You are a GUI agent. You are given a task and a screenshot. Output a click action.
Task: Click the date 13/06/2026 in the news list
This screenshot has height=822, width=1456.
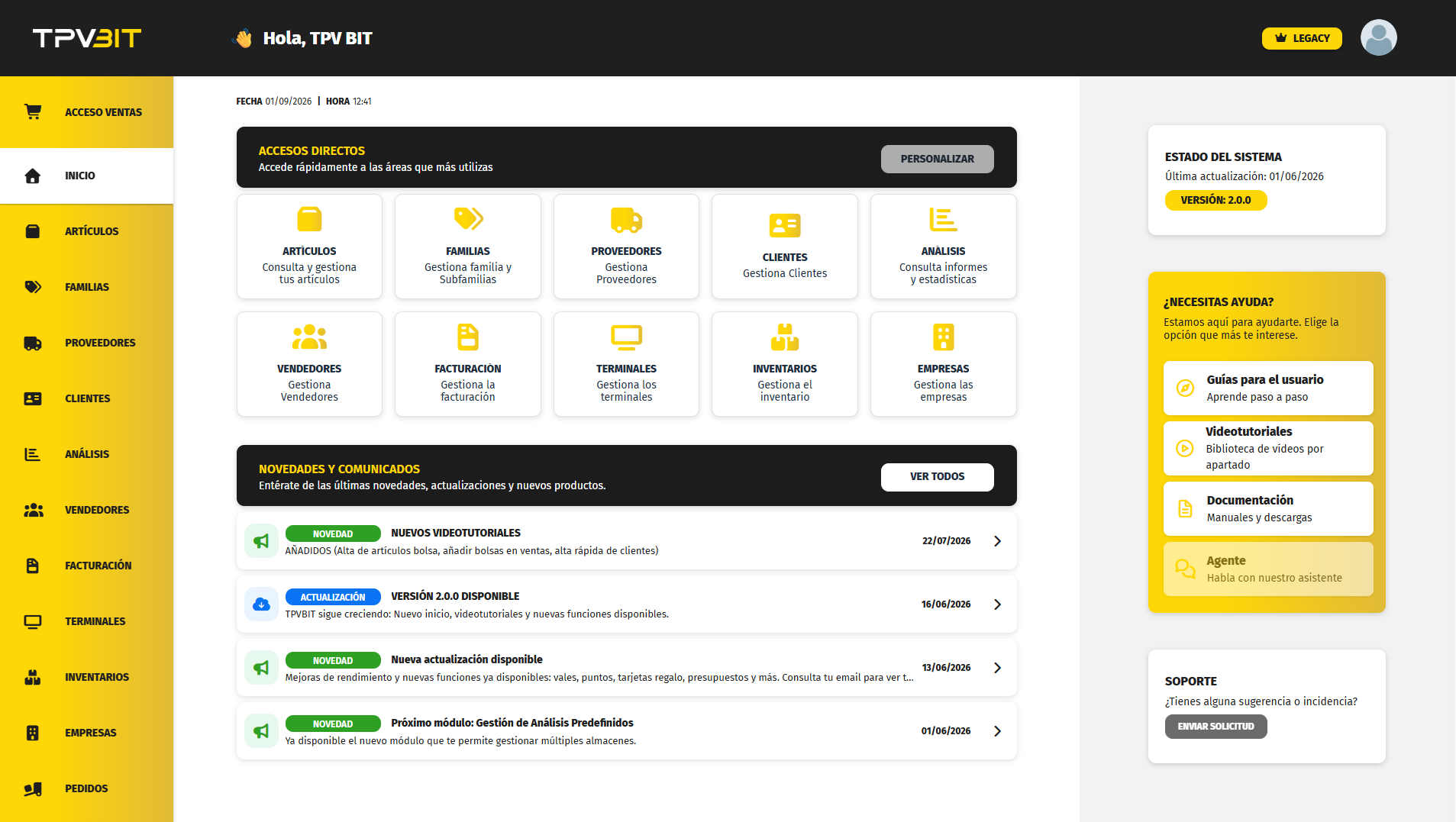click(946, 668)
